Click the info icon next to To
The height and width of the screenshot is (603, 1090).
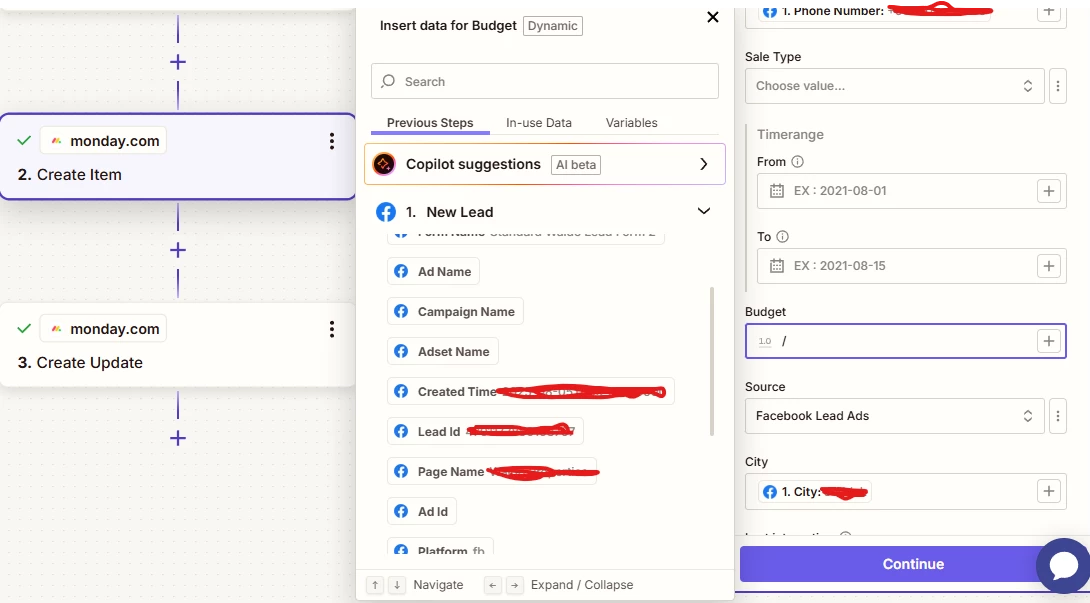(782, 236)
